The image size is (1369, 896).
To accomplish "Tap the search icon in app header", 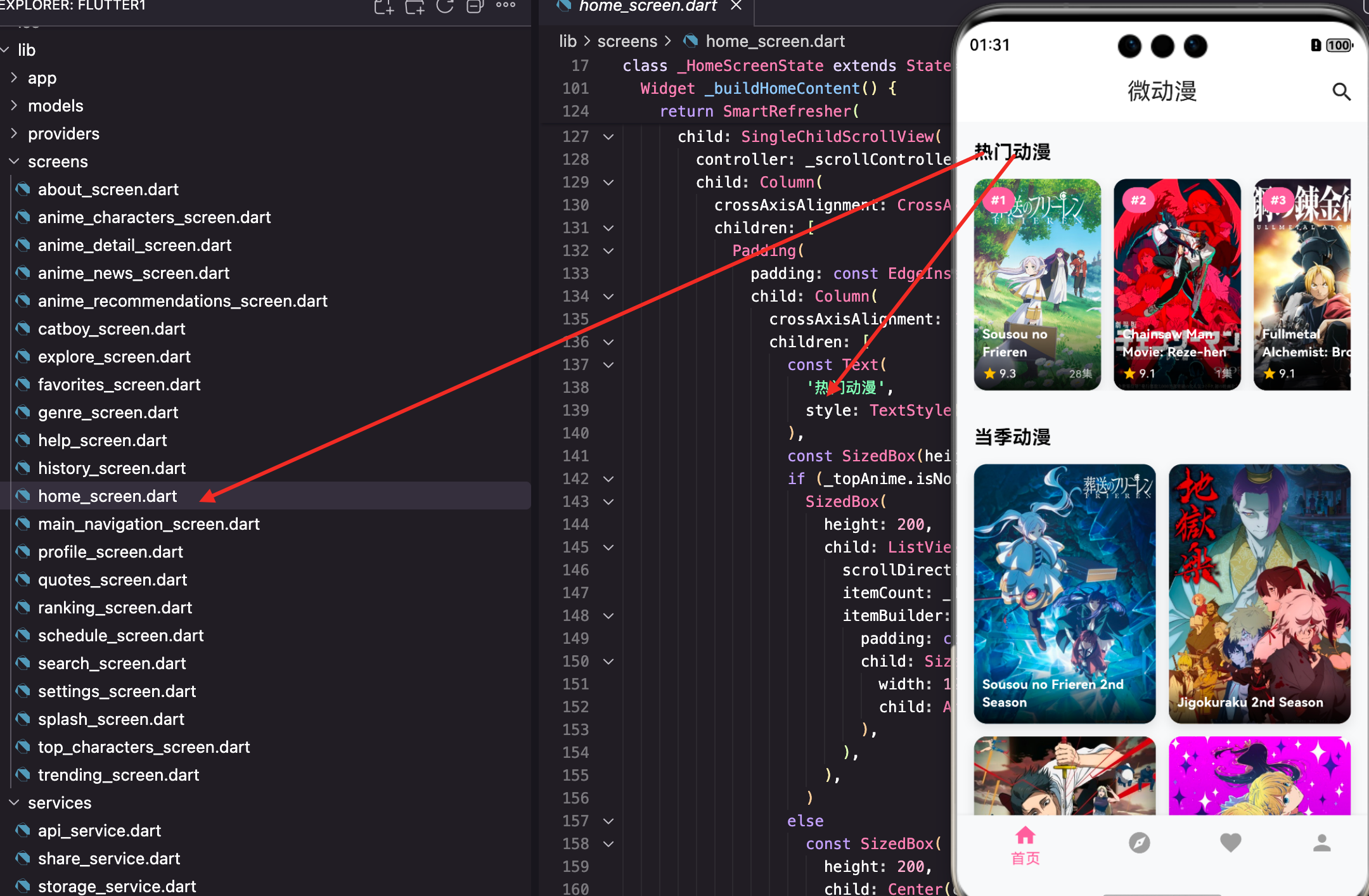I will coord(1341,92).
